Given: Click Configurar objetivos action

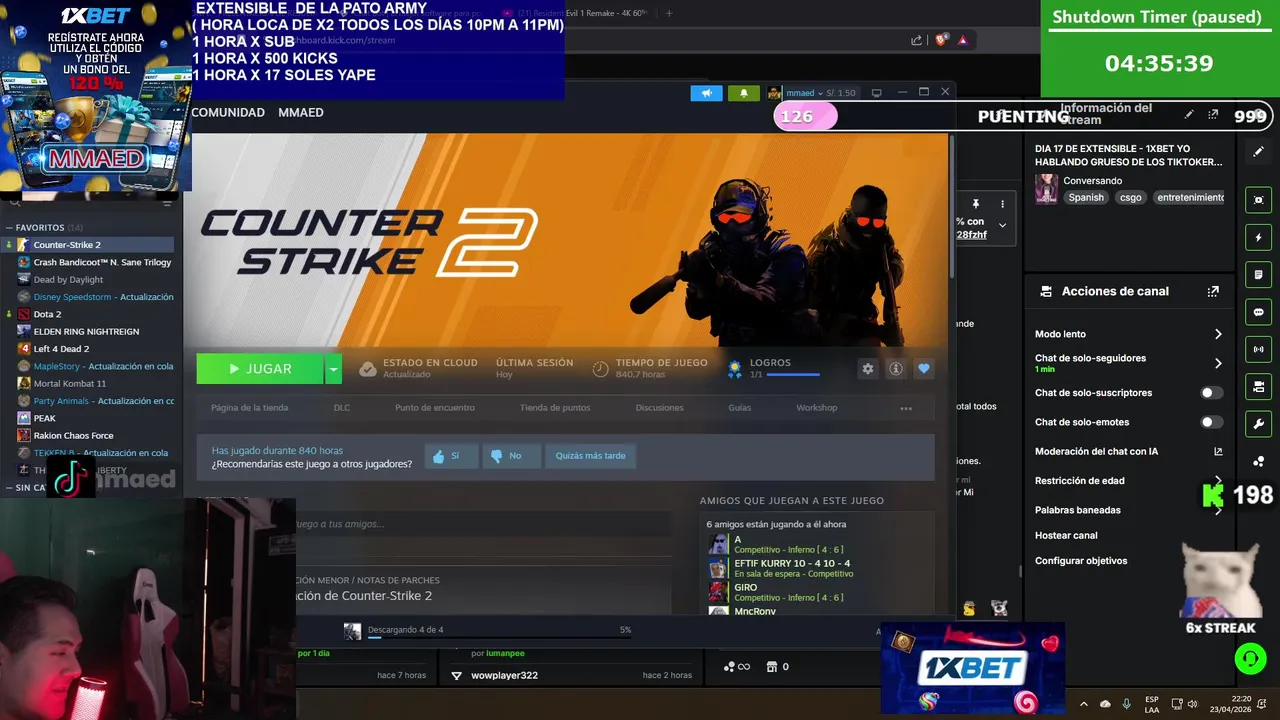Looking at the screenshot, I should pyautogui.click(x=1081, y=561).
